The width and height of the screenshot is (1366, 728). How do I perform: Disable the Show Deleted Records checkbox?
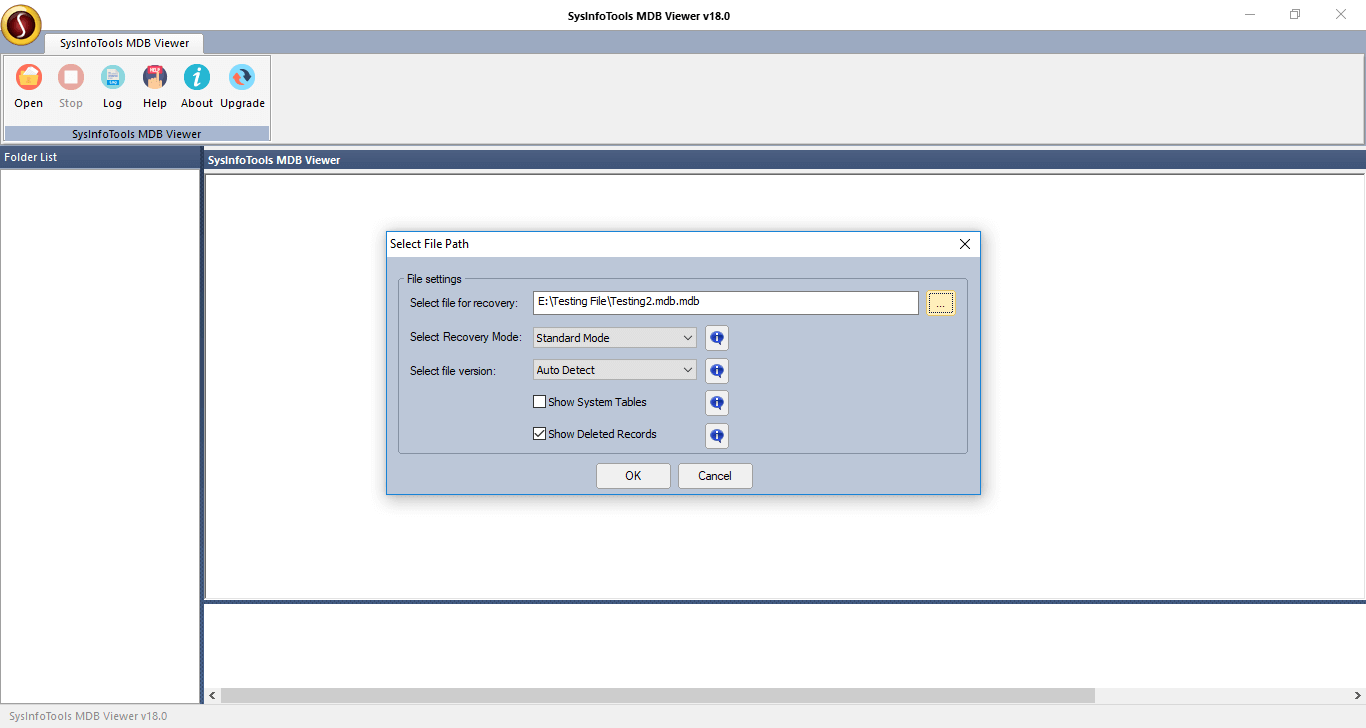(x=539, y=433)
